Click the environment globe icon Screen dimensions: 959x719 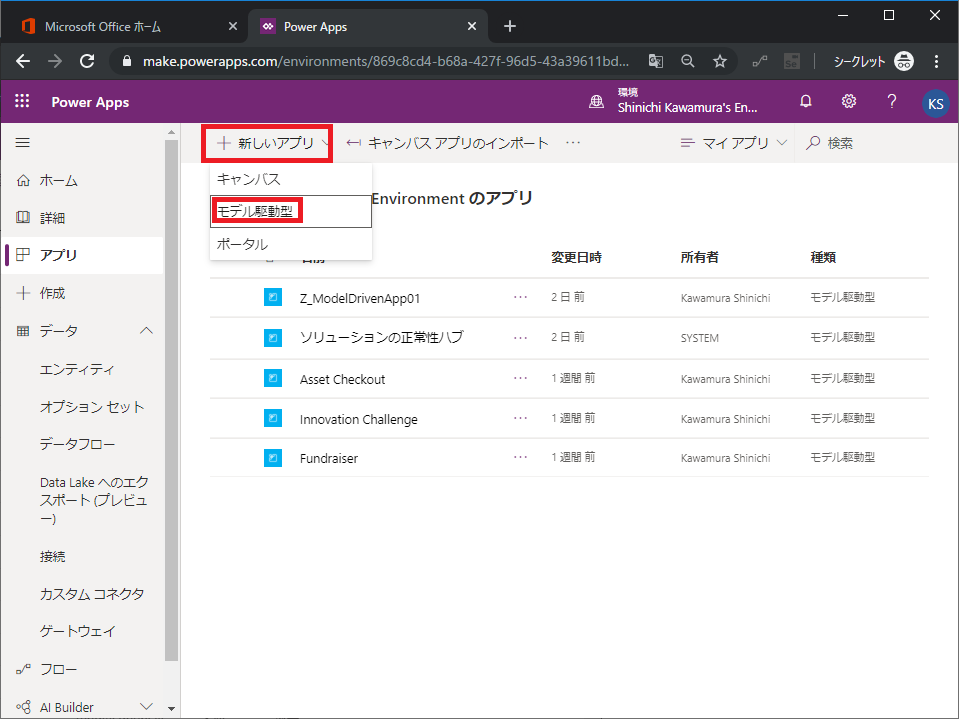[x=596, y=101]
